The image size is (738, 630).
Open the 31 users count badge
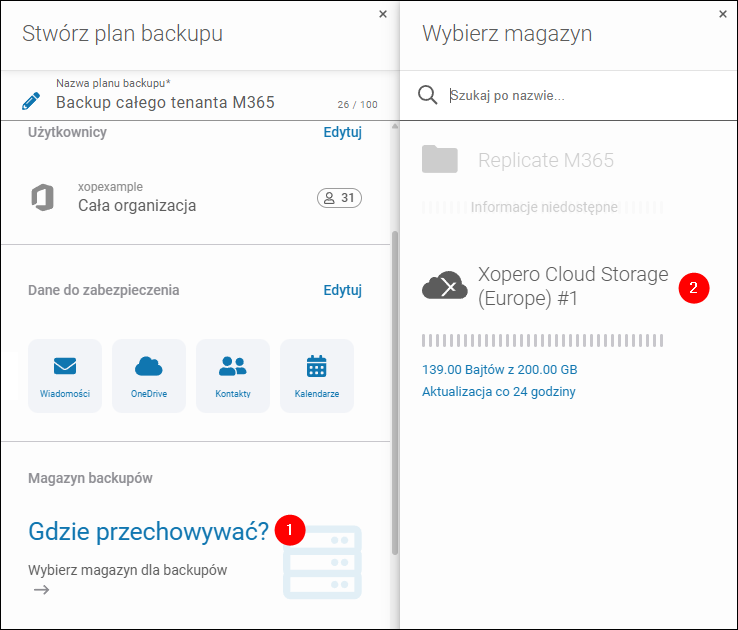click(339, 198)
